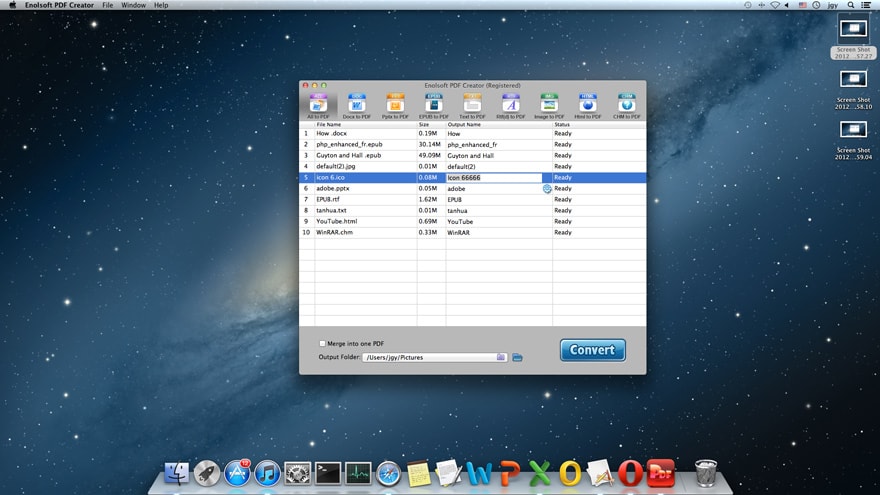880x495 pixels.
Task: Click the spinner icon in adobe row
Action: pyautogui.click(x=547, y=189)
